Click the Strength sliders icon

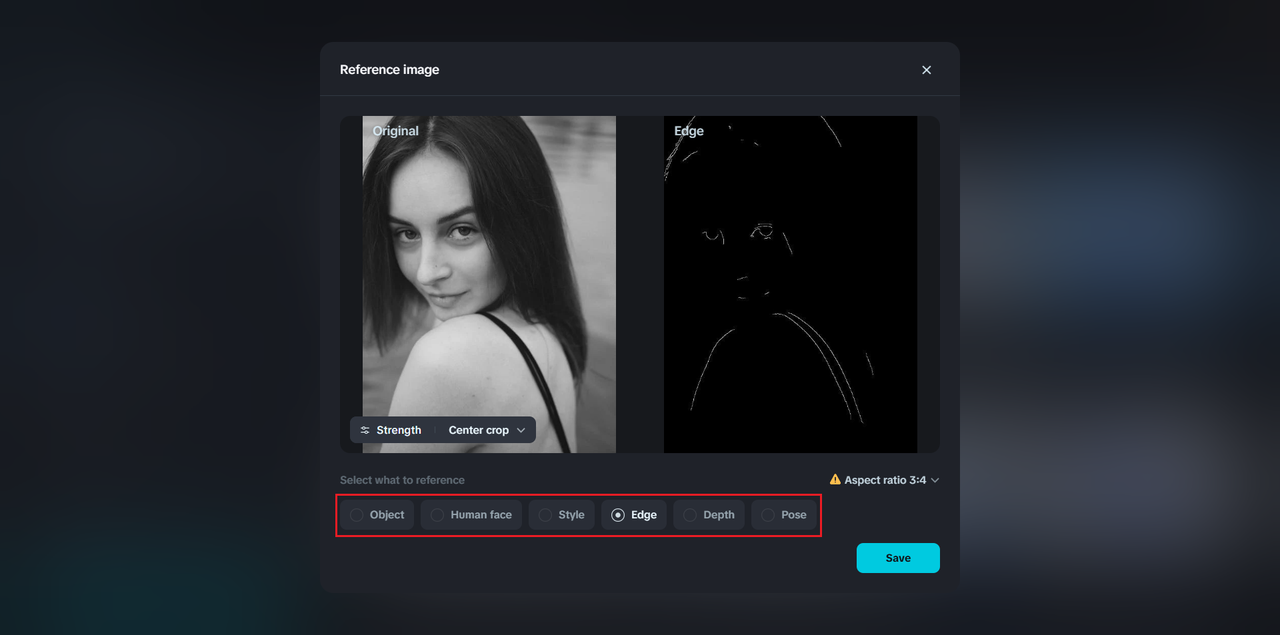pos(365,430)
